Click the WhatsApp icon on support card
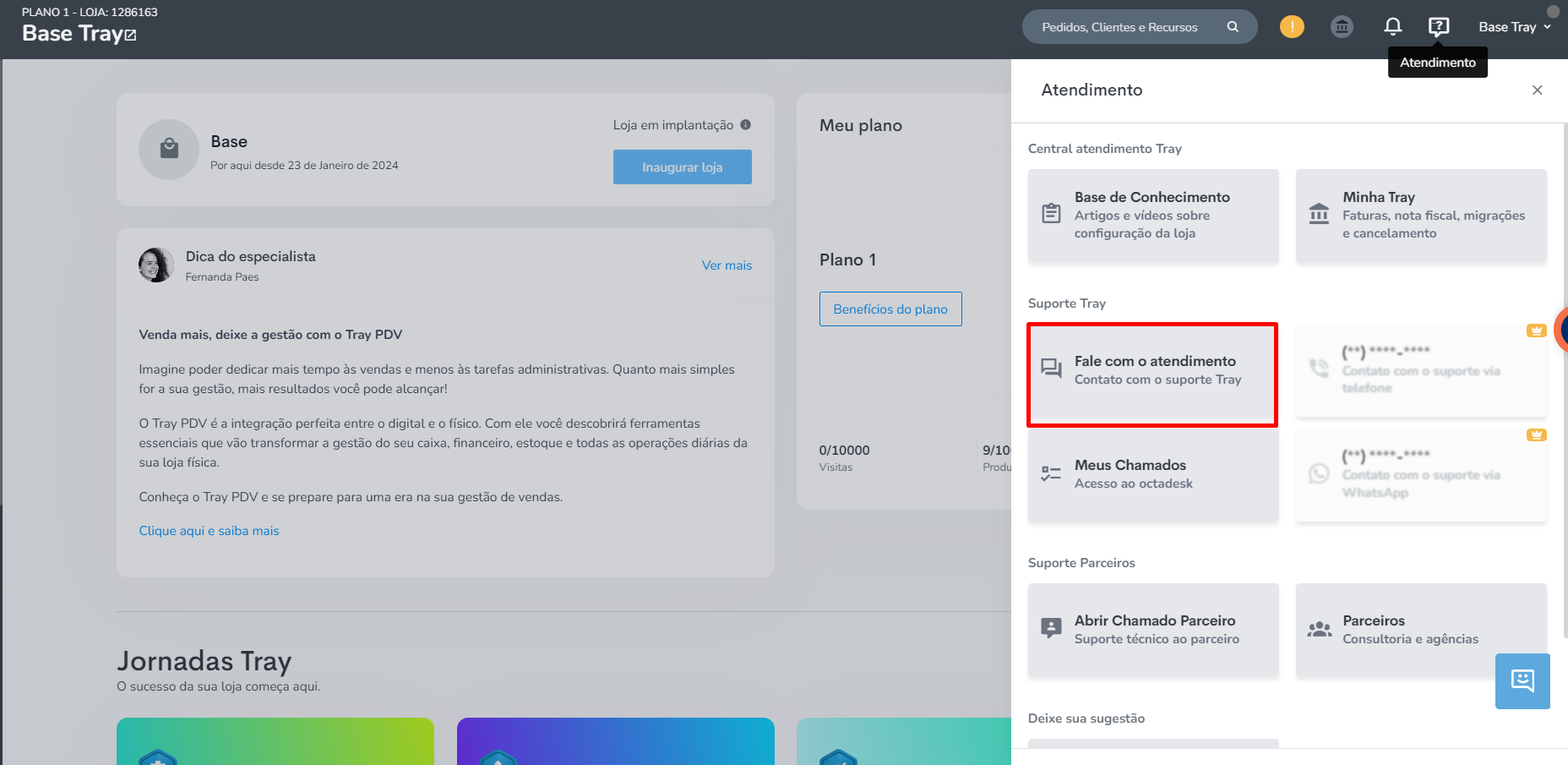 click(x=1319, y=473)
